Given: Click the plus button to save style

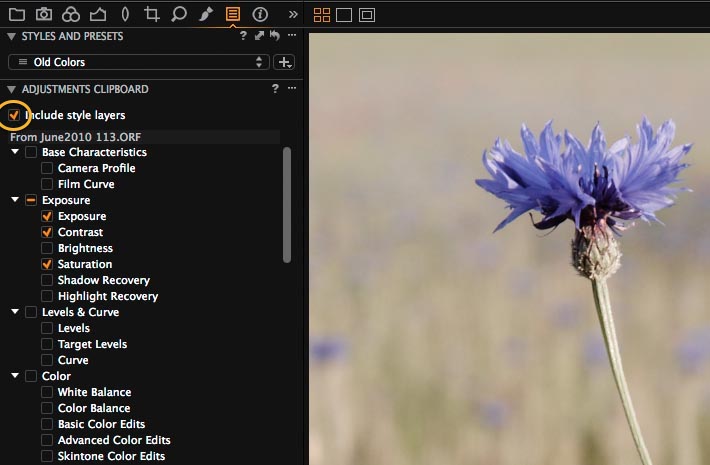Looking at the screenshot, I should point(284,62).
